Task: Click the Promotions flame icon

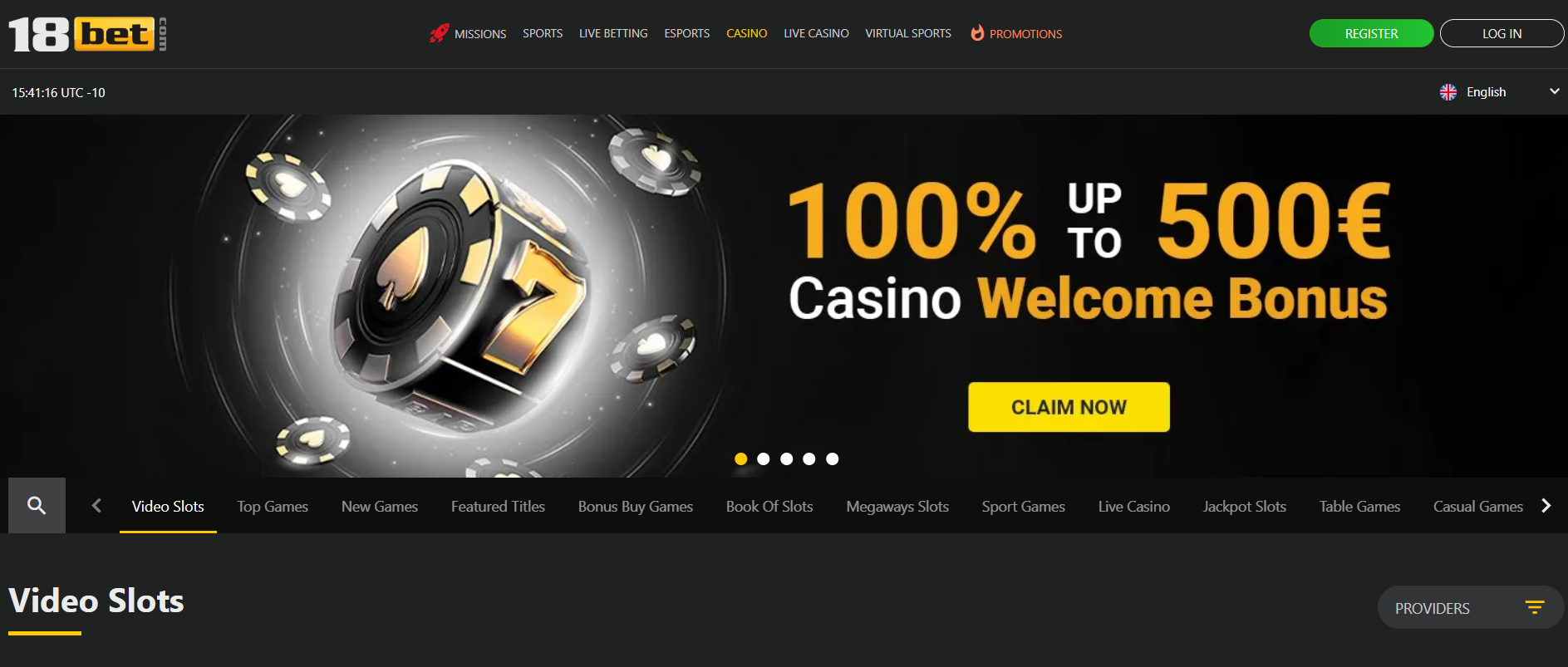Action: point(977,32)
